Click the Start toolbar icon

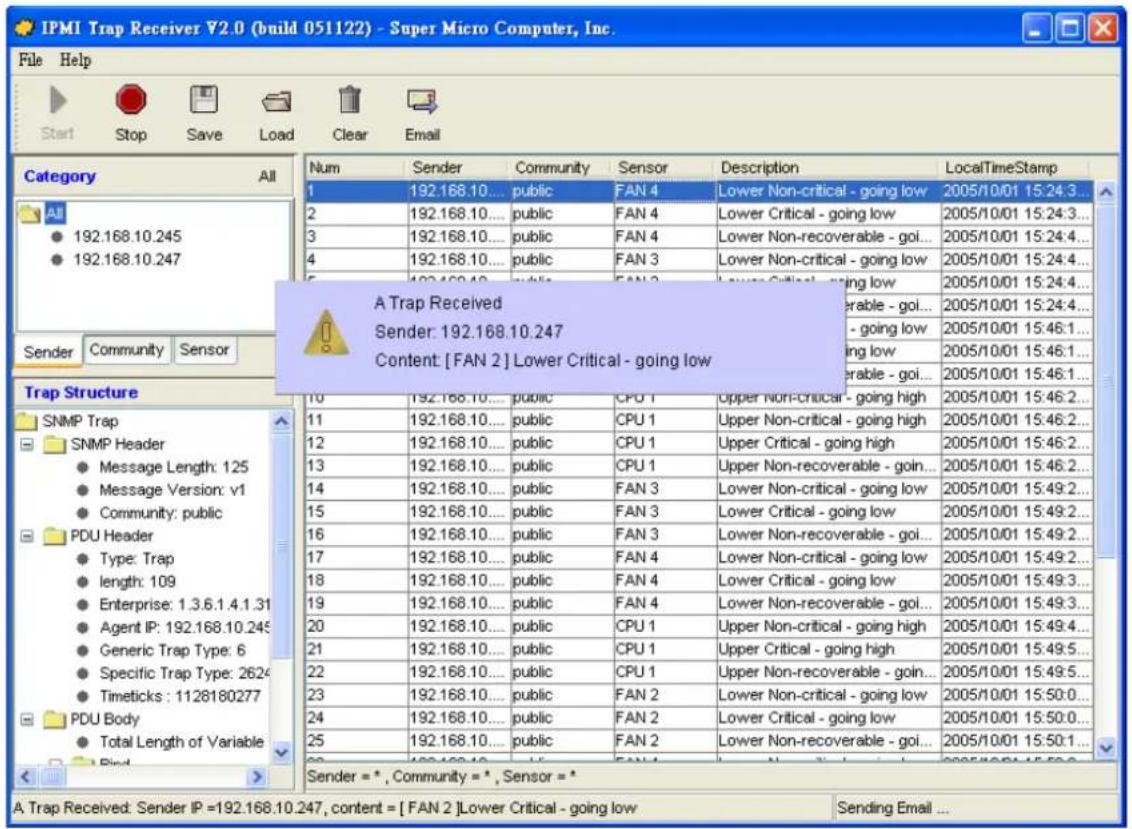(57, 100)
